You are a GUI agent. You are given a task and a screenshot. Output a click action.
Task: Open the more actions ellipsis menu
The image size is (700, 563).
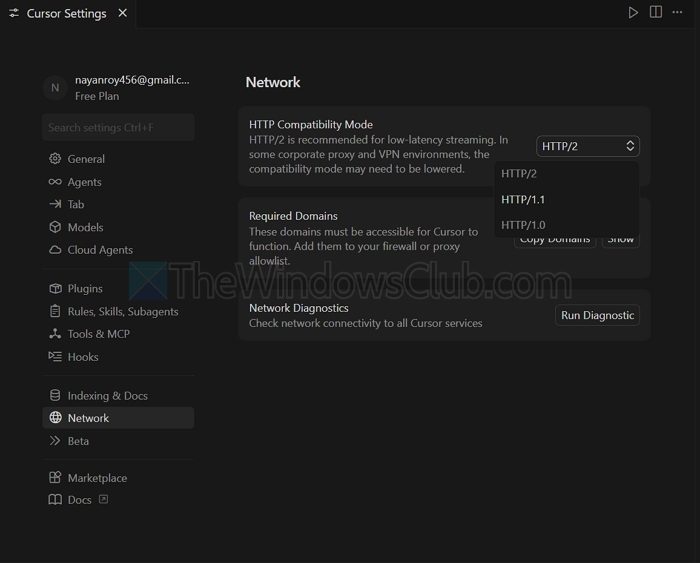click(x=677, y=13)
